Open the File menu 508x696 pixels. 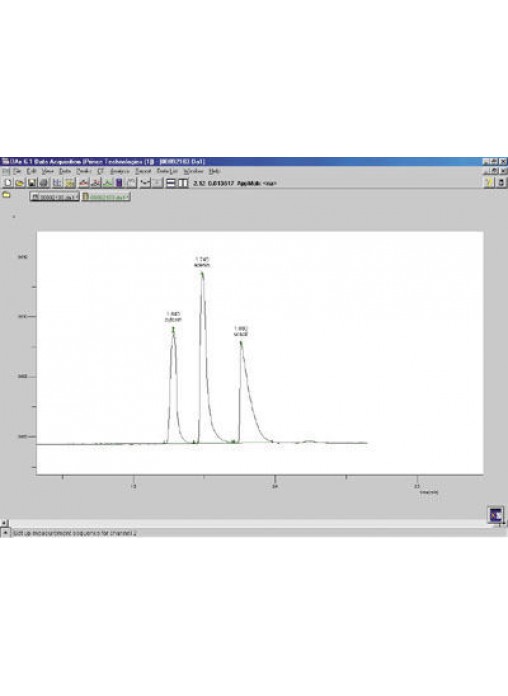click(17, 171)
